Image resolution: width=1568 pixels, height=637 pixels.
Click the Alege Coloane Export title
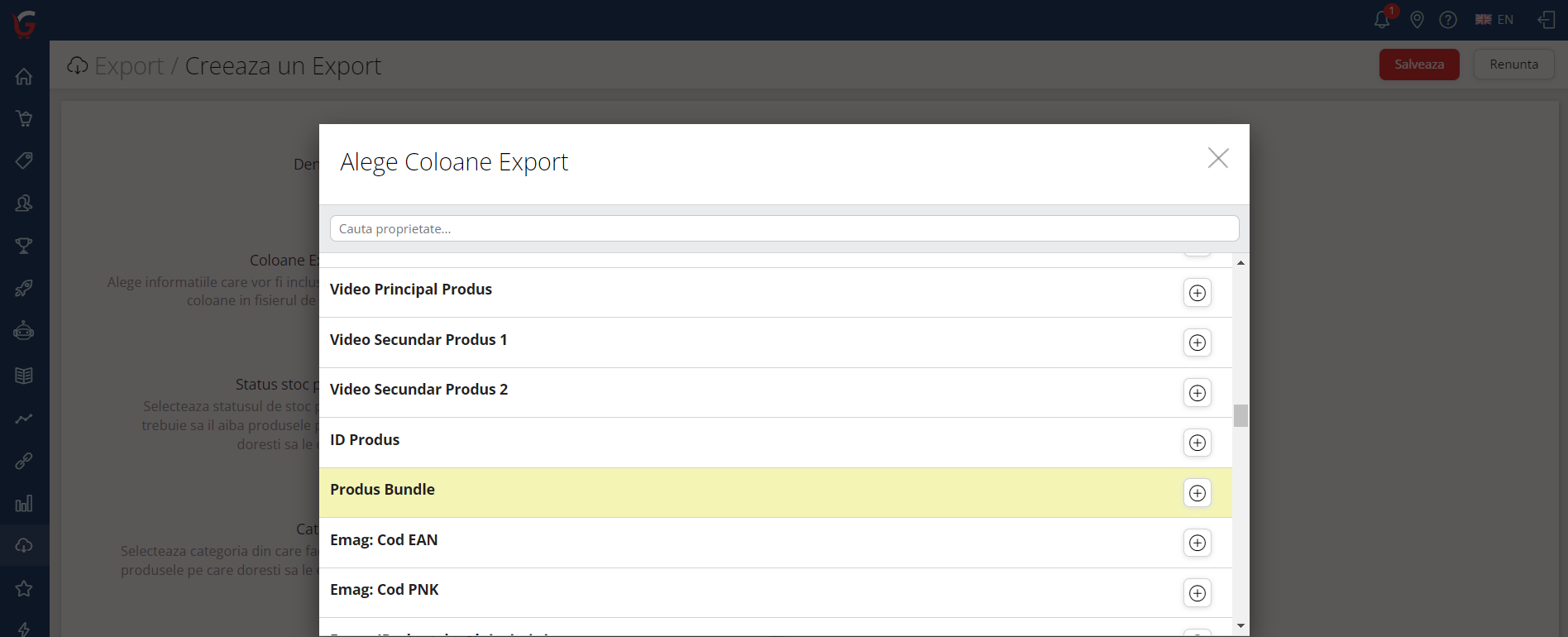tap(454, 162)
